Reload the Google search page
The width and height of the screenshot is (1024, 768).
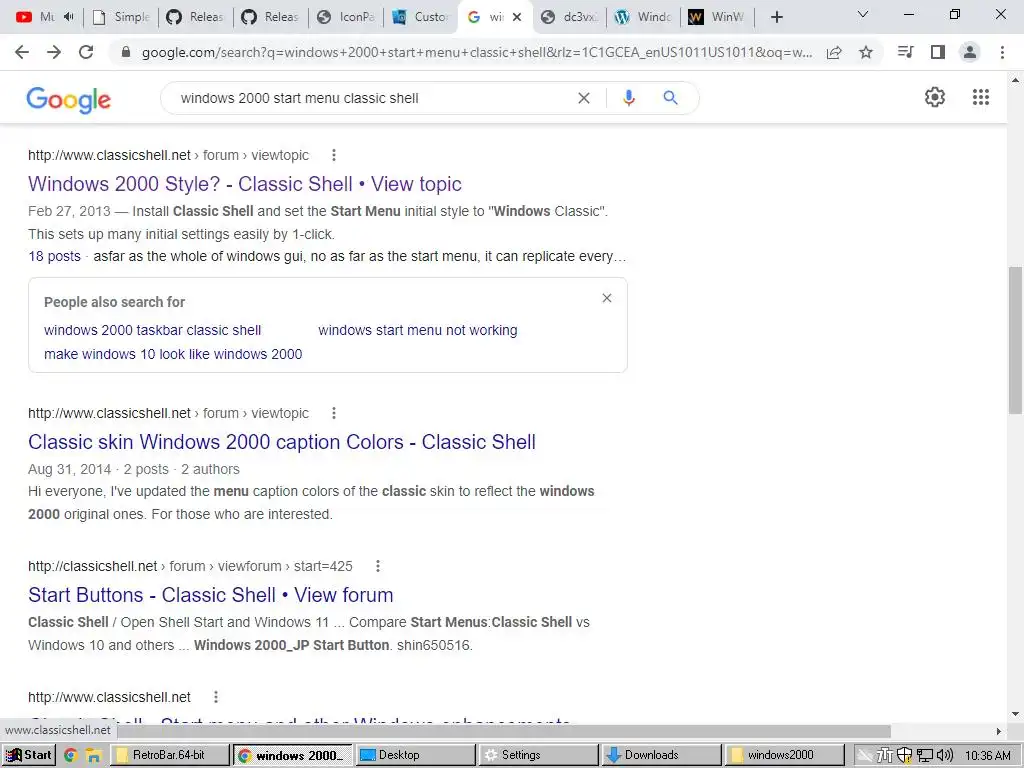click(x=86, y=52)
